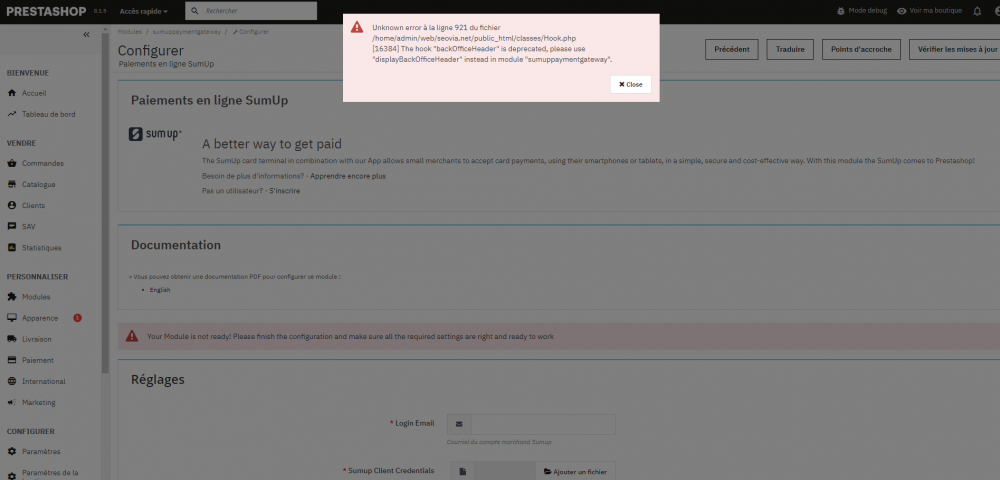Click the Catalogue store icon
This screenshot has height=480, width=1000.
click(11, 184)
